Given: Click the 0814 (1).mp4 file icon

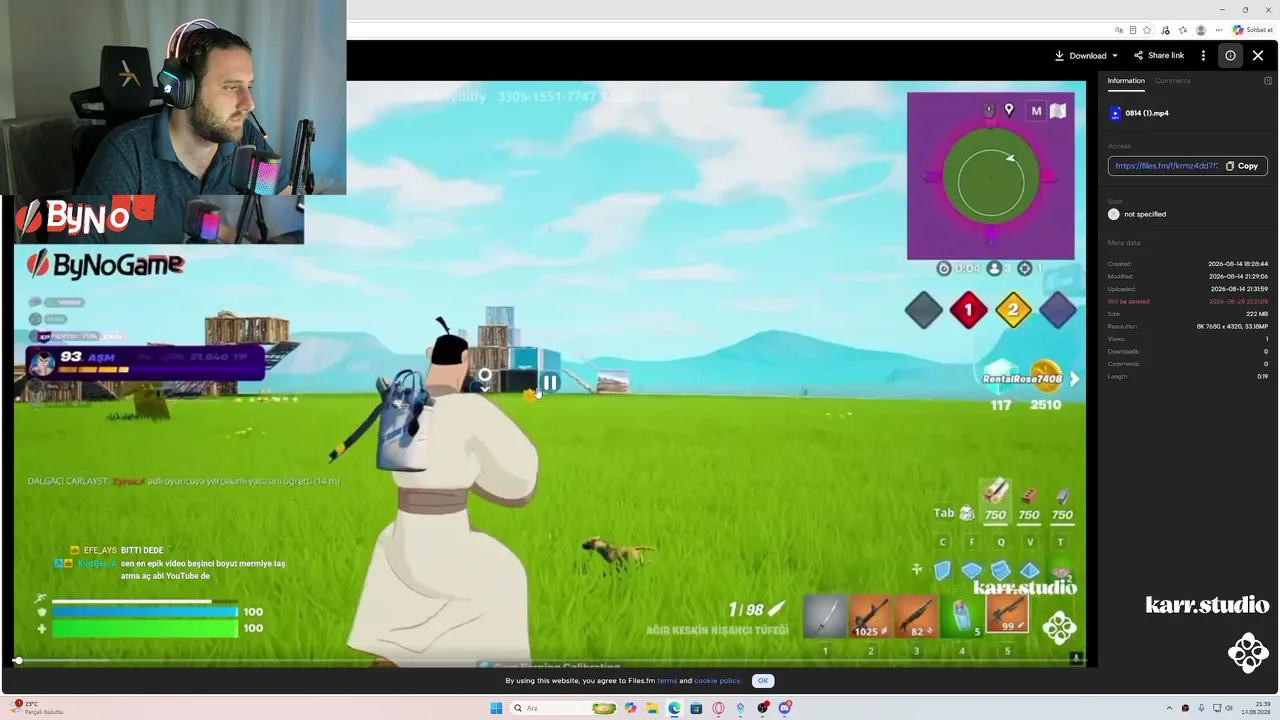Looking at the screenshot, I should (1115, 113).
